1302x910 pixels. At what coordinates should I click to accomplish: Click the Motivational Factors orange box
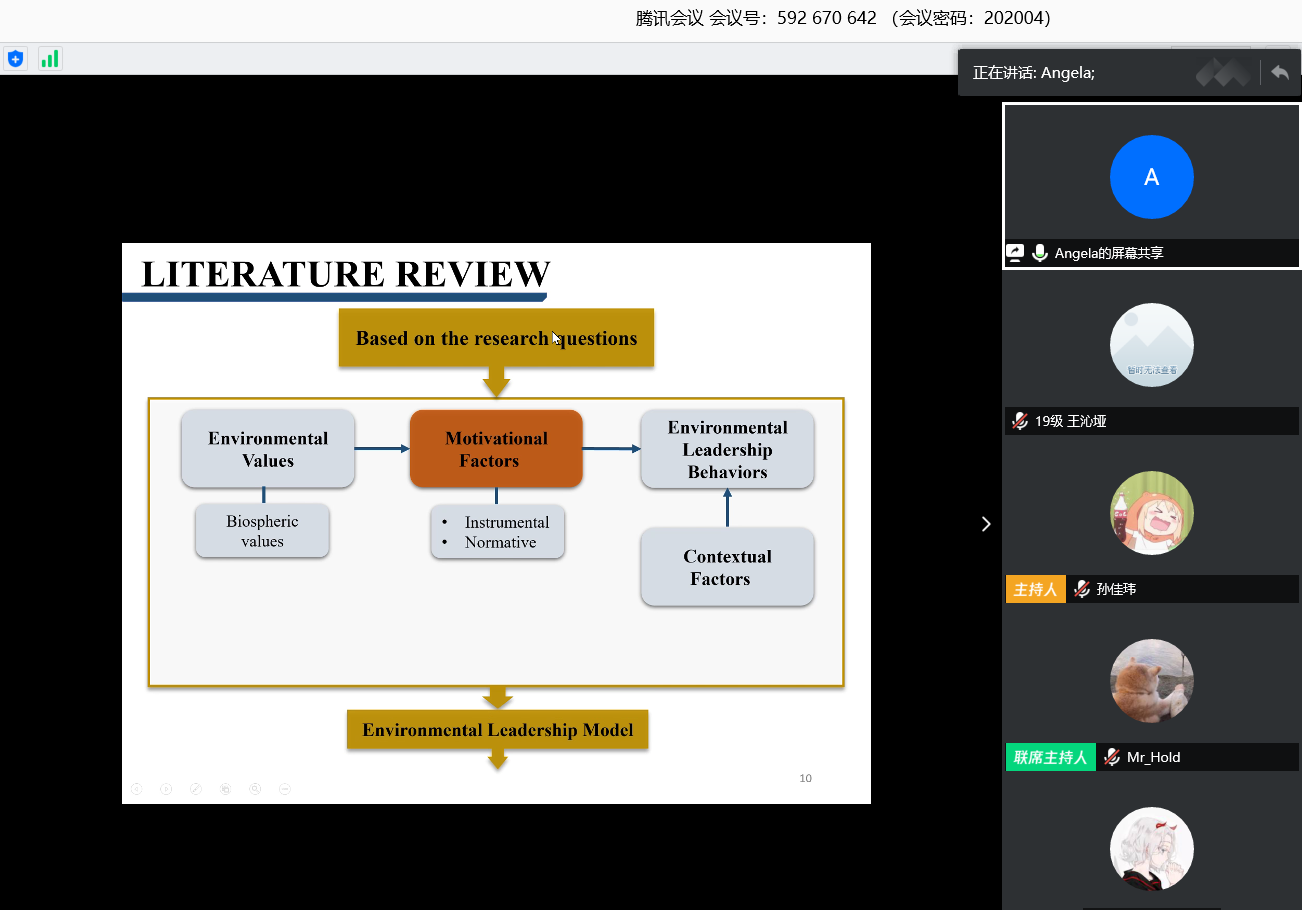(496, 449)
